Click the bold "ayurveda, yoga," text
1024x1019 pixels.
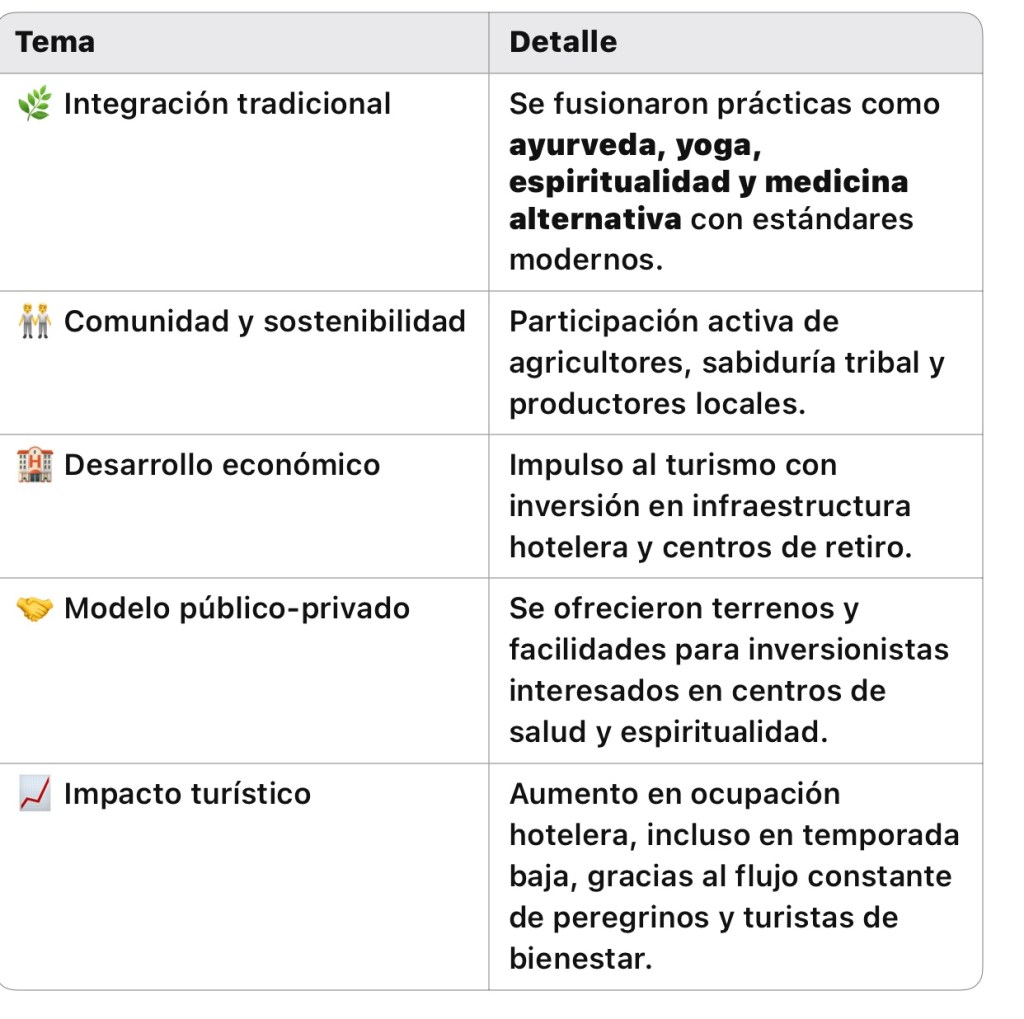[x=635, y=145]
